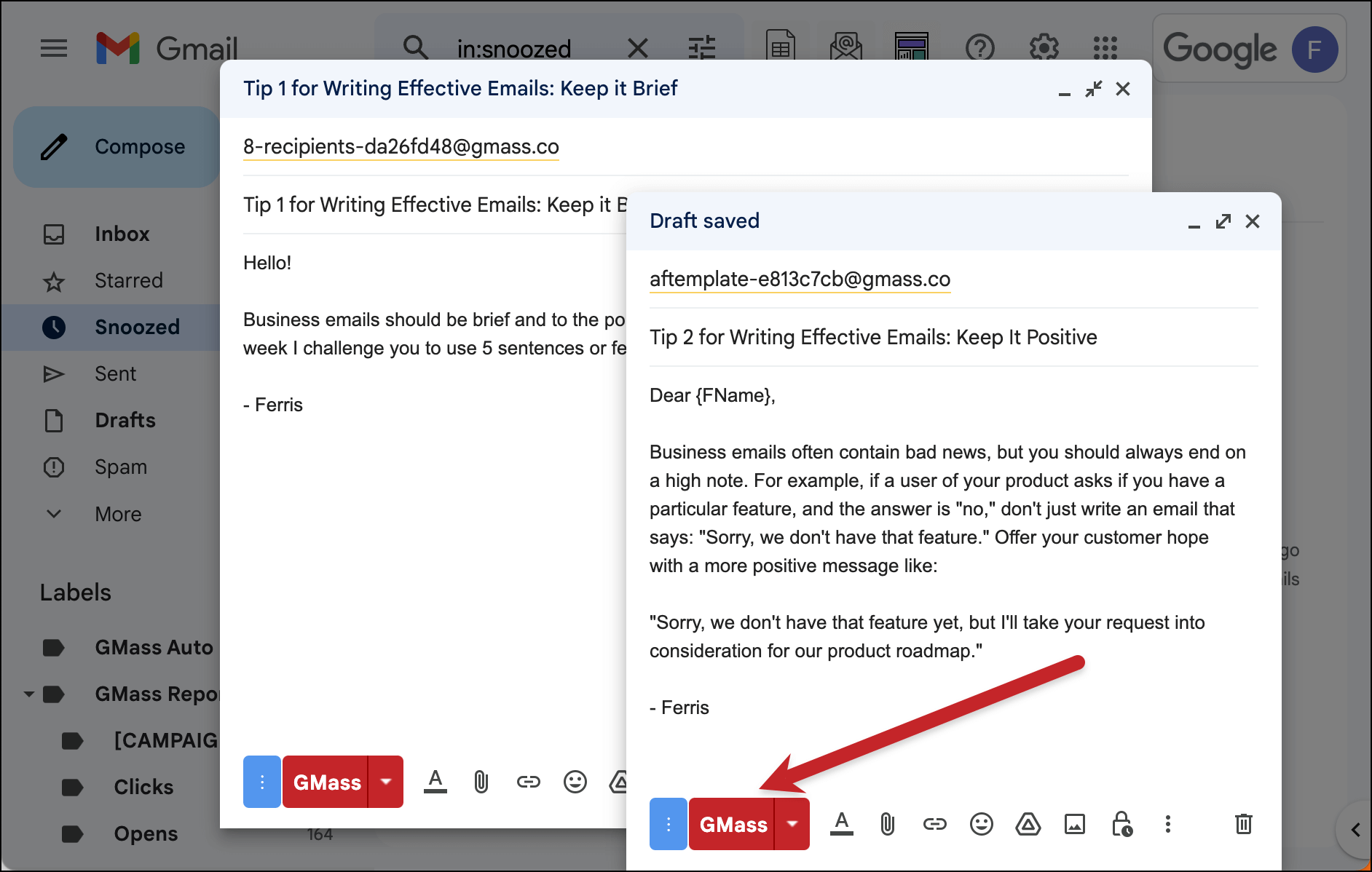
Task: Open formatting options in Draft saved window
Action: (x=842, y=824)
